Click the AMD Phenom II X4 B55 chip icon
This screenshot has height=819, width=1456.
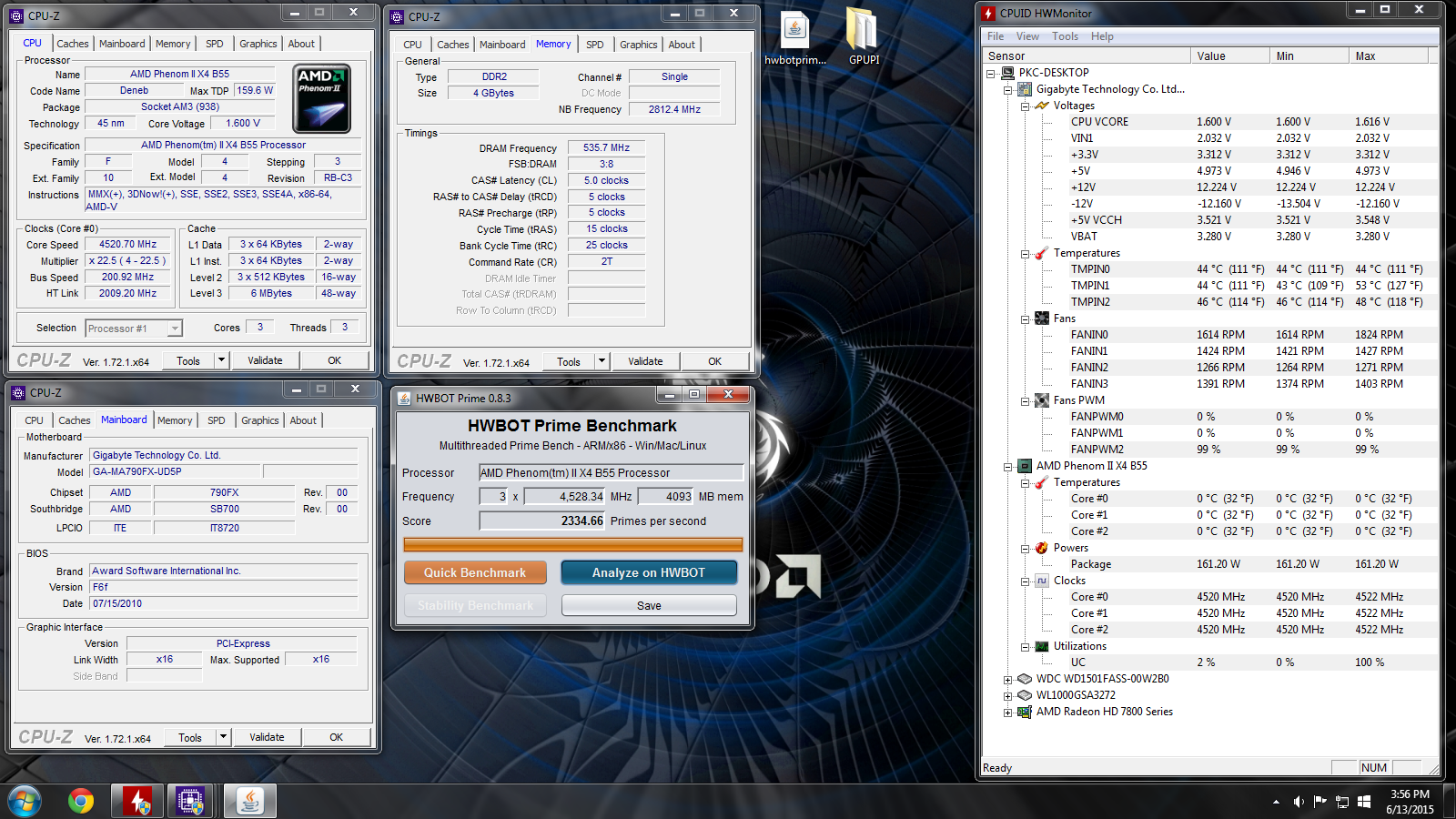point(1025,466)
